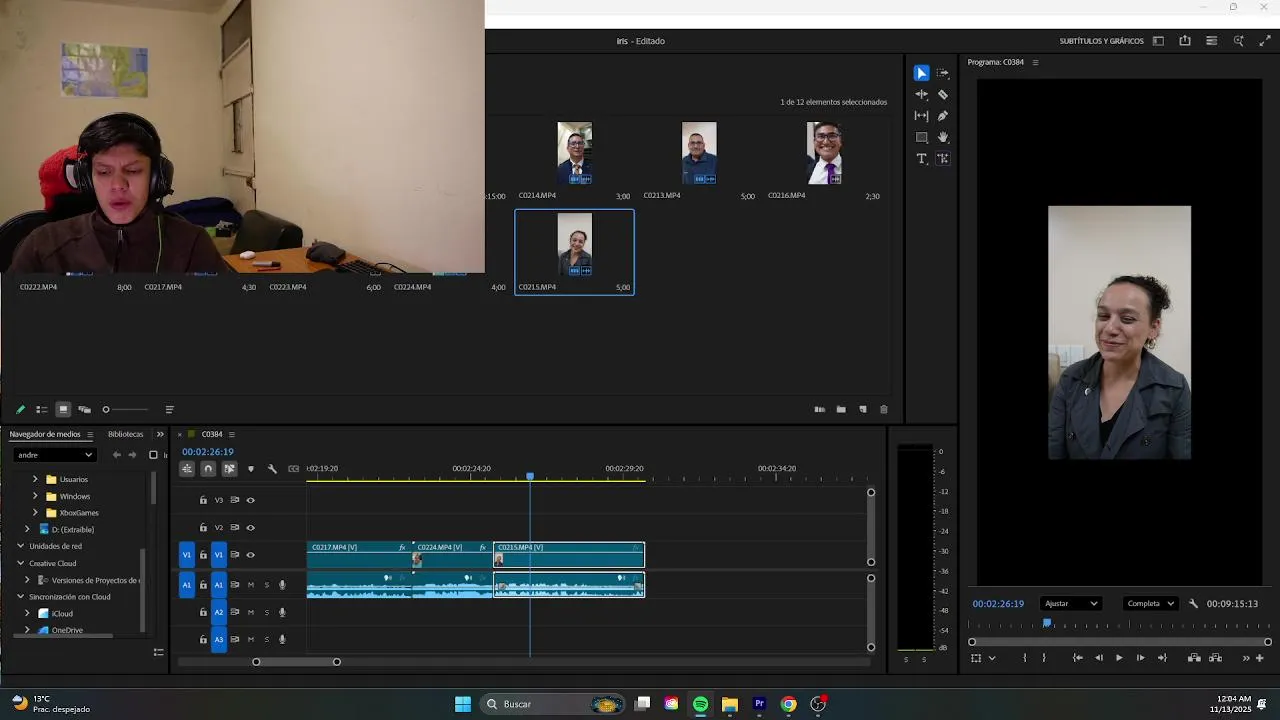The height and width of the screenshot is (720, 1280).
Task: Mute audio track A1
Action: pyautogui.click(x=250, y=585)
